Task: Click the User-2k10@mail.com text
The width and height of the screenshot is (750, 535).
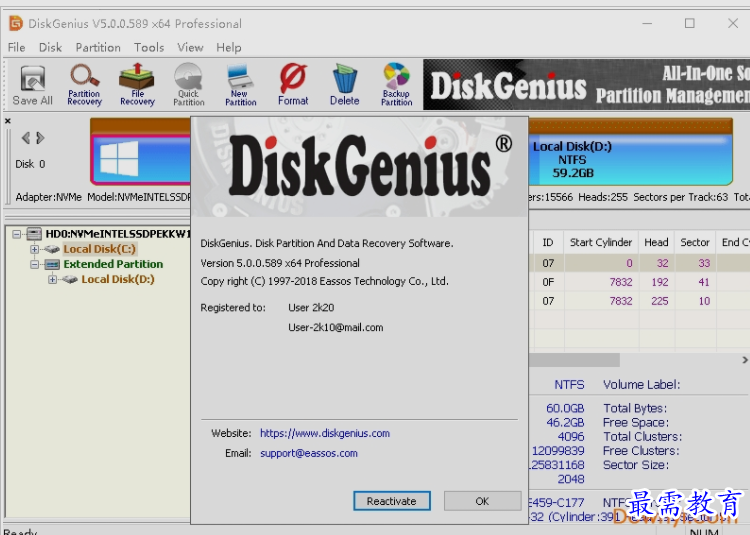Action: [335, 328]
